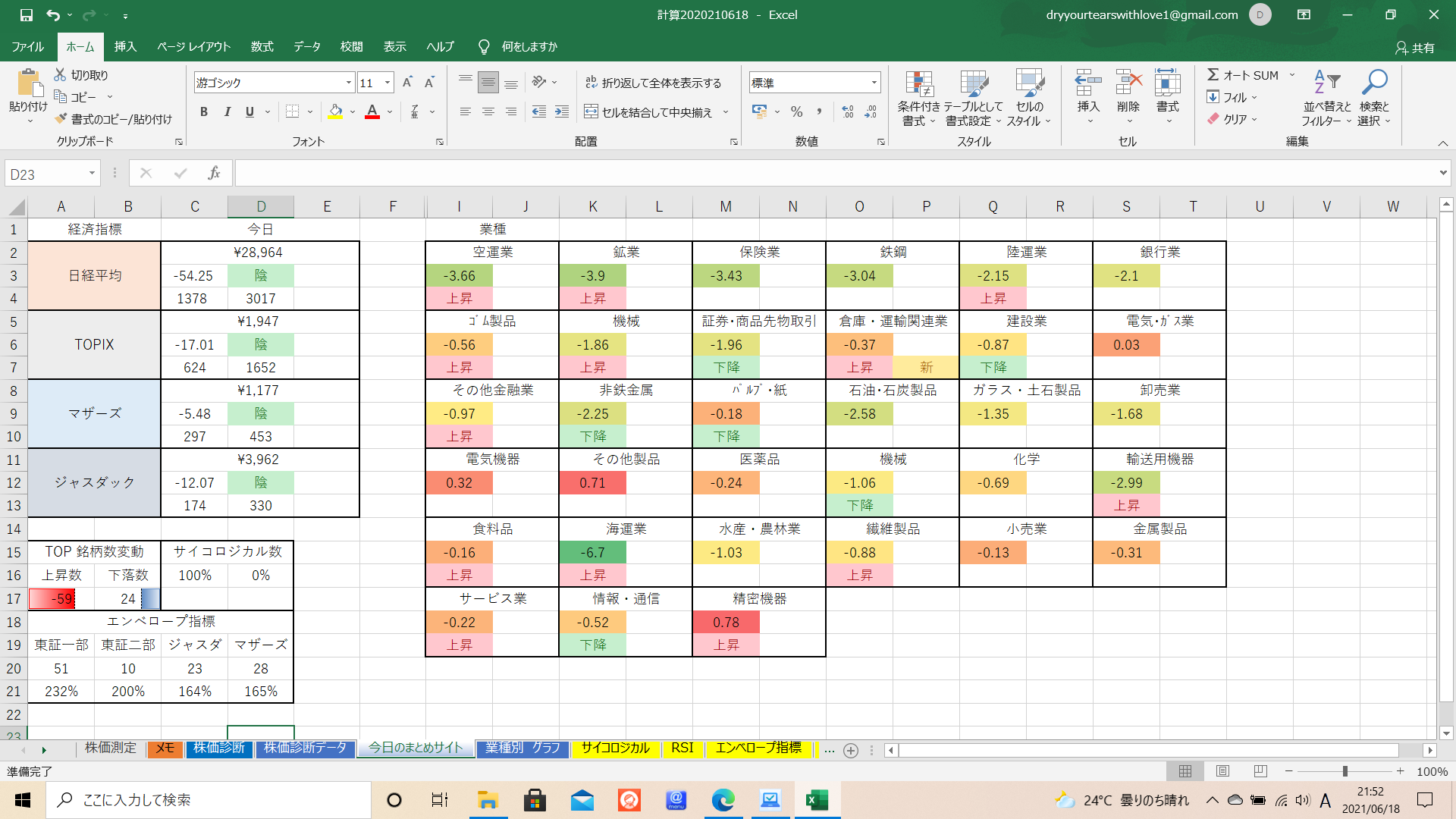1456x819 pixels.
Task: Click the insert function fx icon
Action: (214, 174)
